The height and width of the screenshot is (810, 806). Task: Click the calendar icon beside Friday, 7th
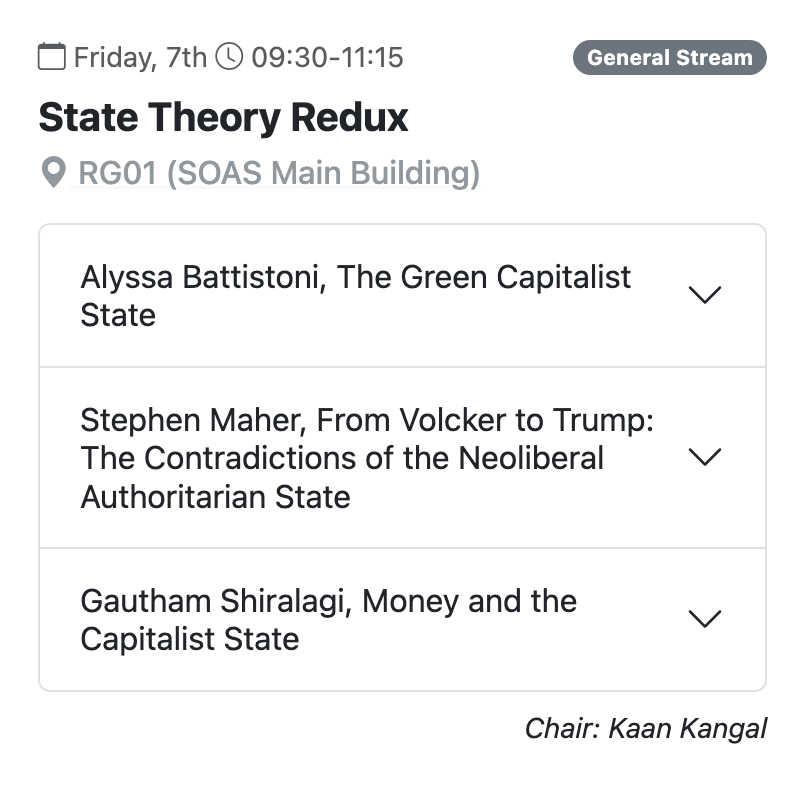click(x=51, y=57)
